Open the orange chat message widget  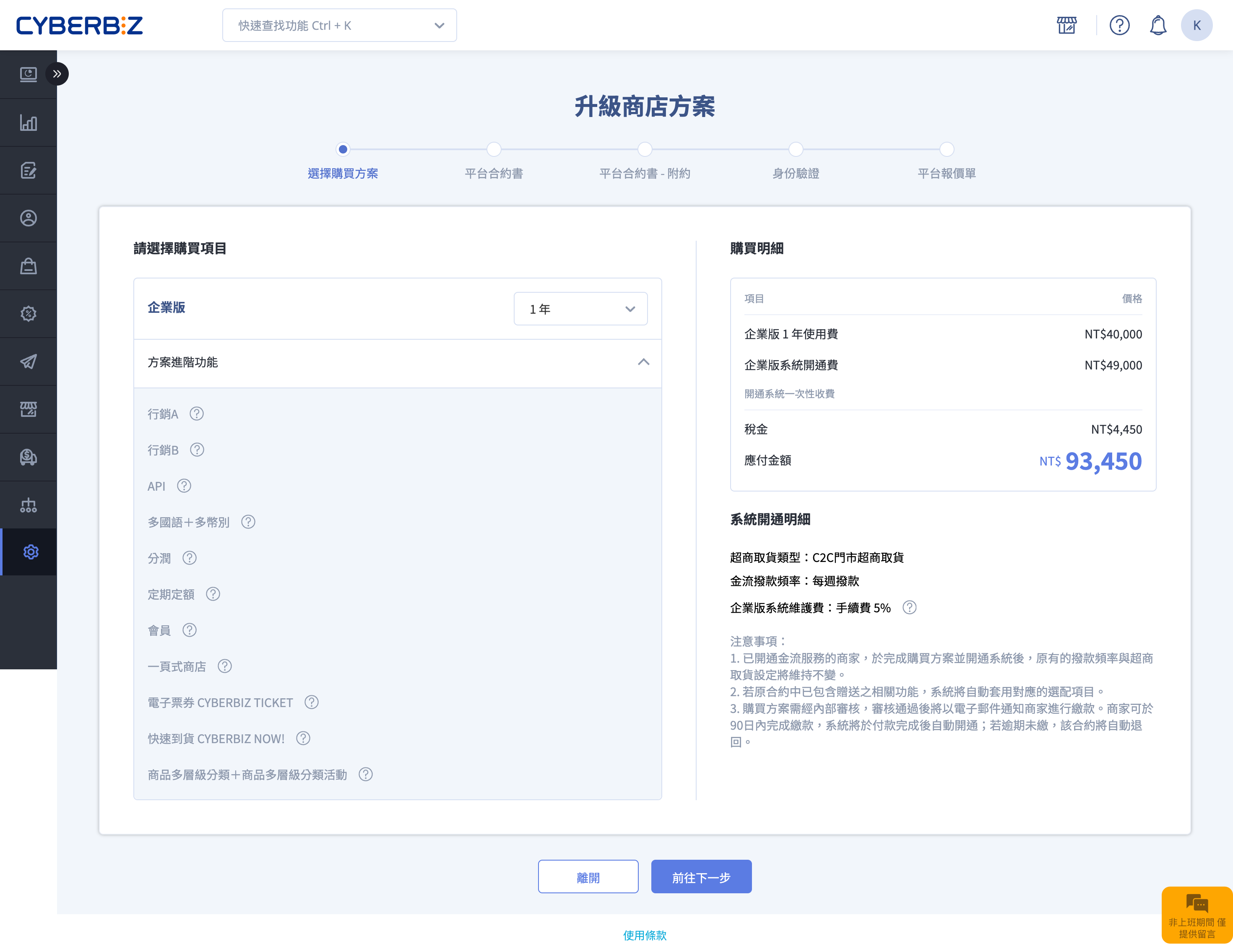coord(1197,915)
